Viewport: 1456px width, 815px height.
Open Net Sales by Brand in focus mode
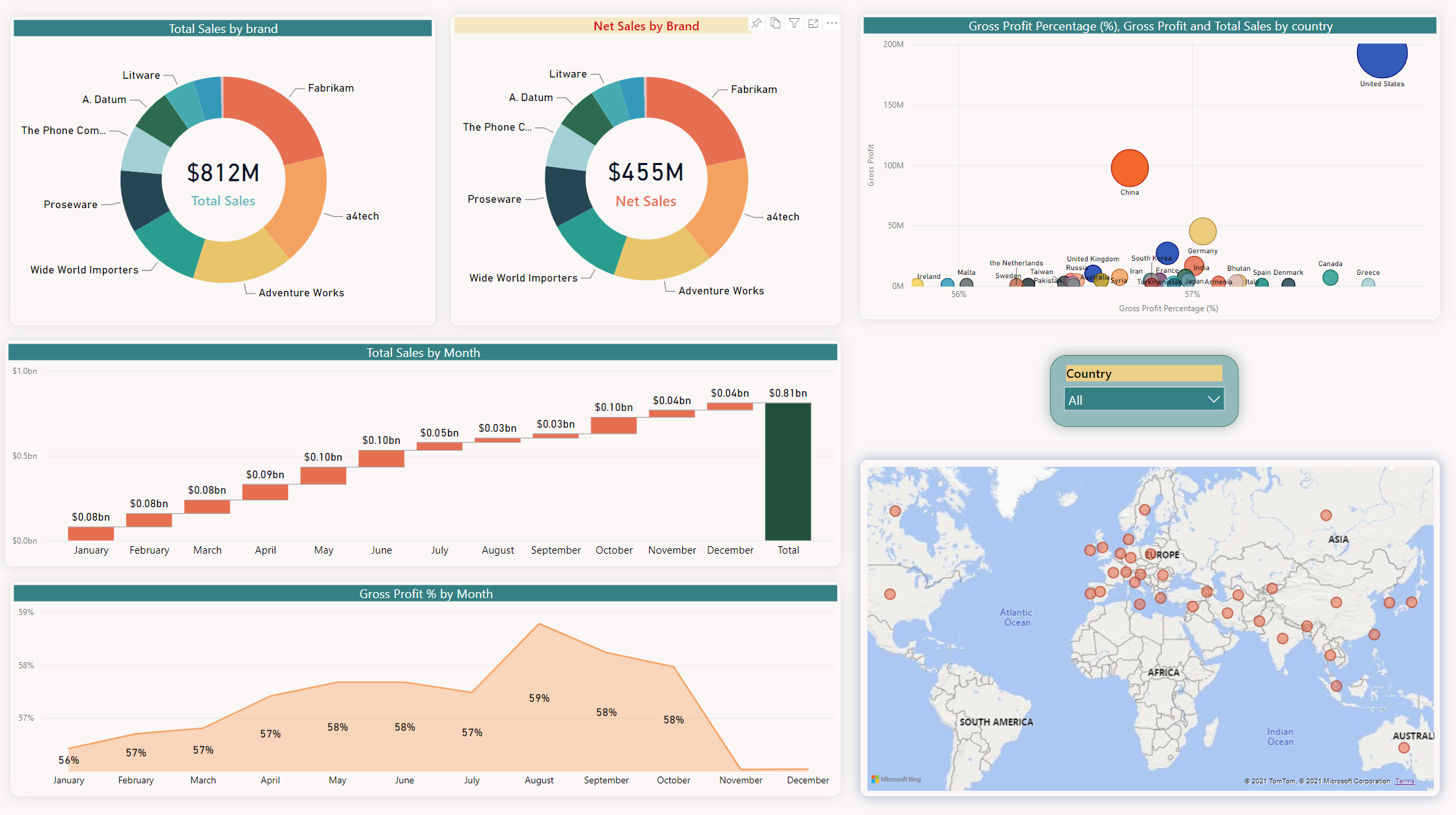coord(813,22)
